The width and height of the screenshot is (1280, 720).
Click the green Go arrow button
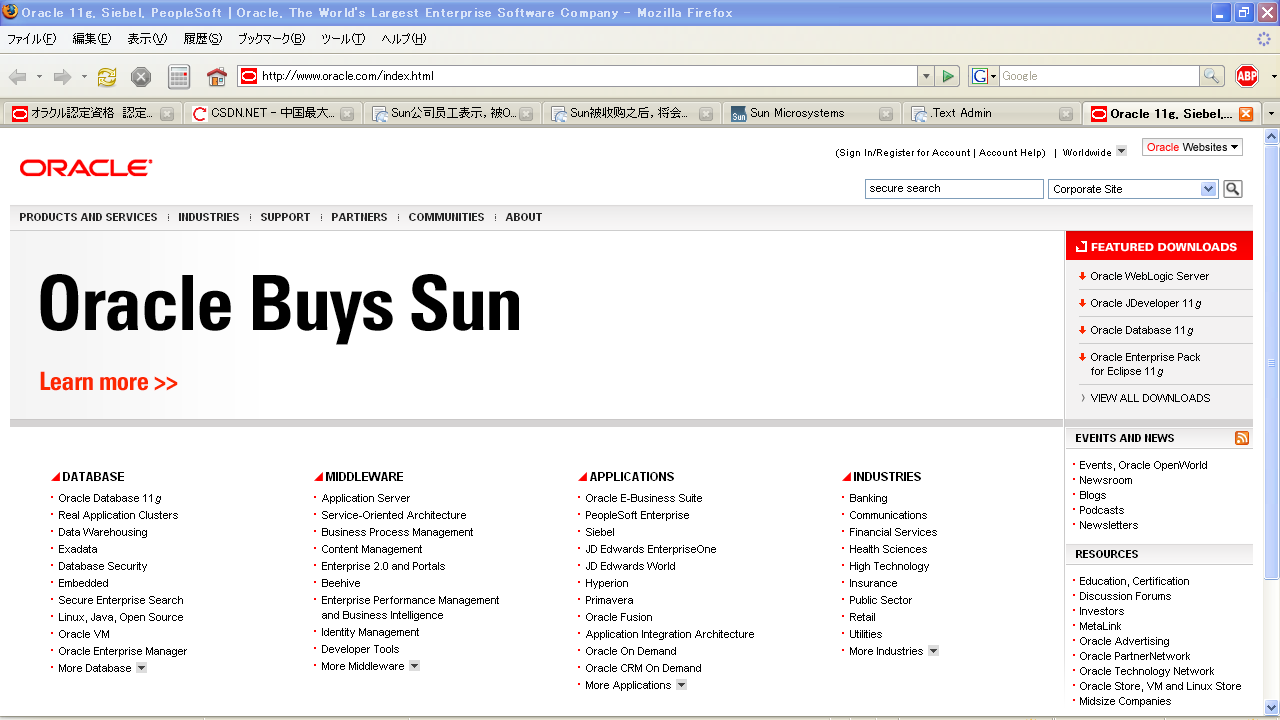(949, 76)
